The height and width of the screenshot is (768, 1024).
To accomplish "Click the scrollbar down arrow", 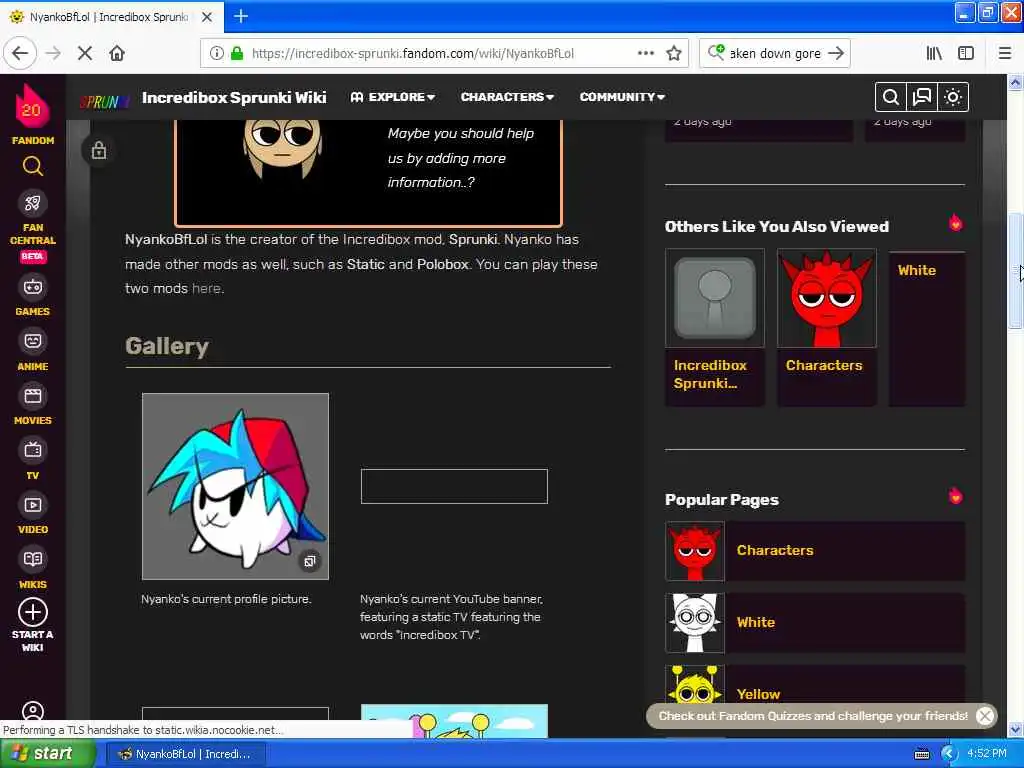I will [1015, 729].
